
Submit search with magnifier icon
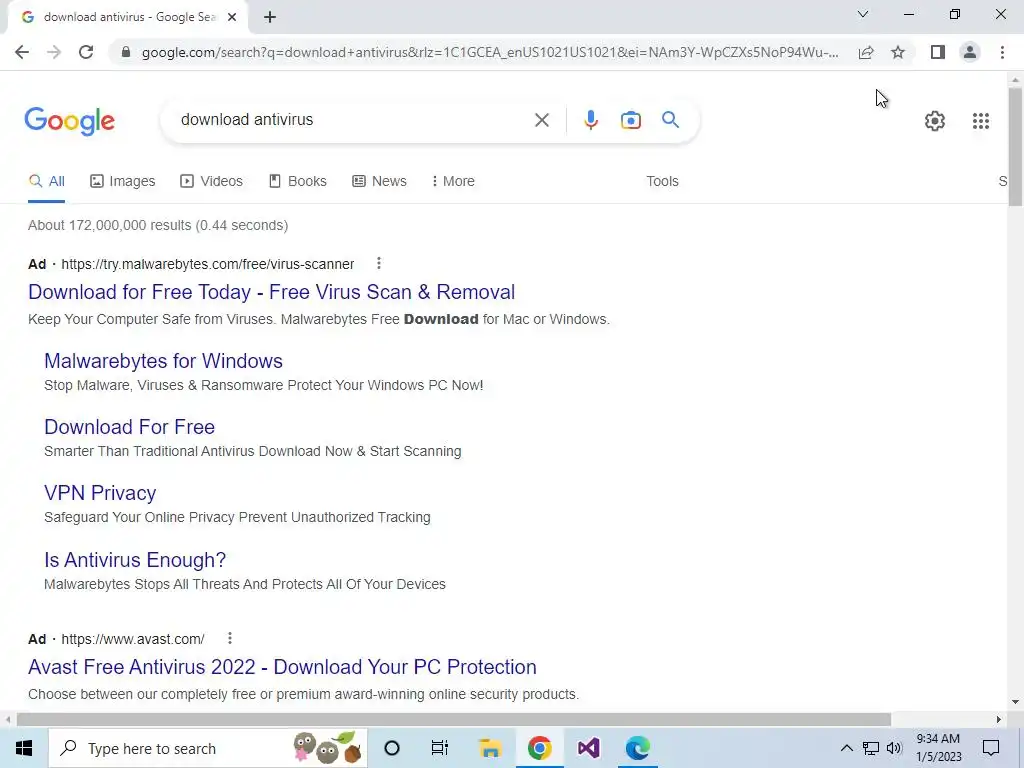click(x=670, y=120)
